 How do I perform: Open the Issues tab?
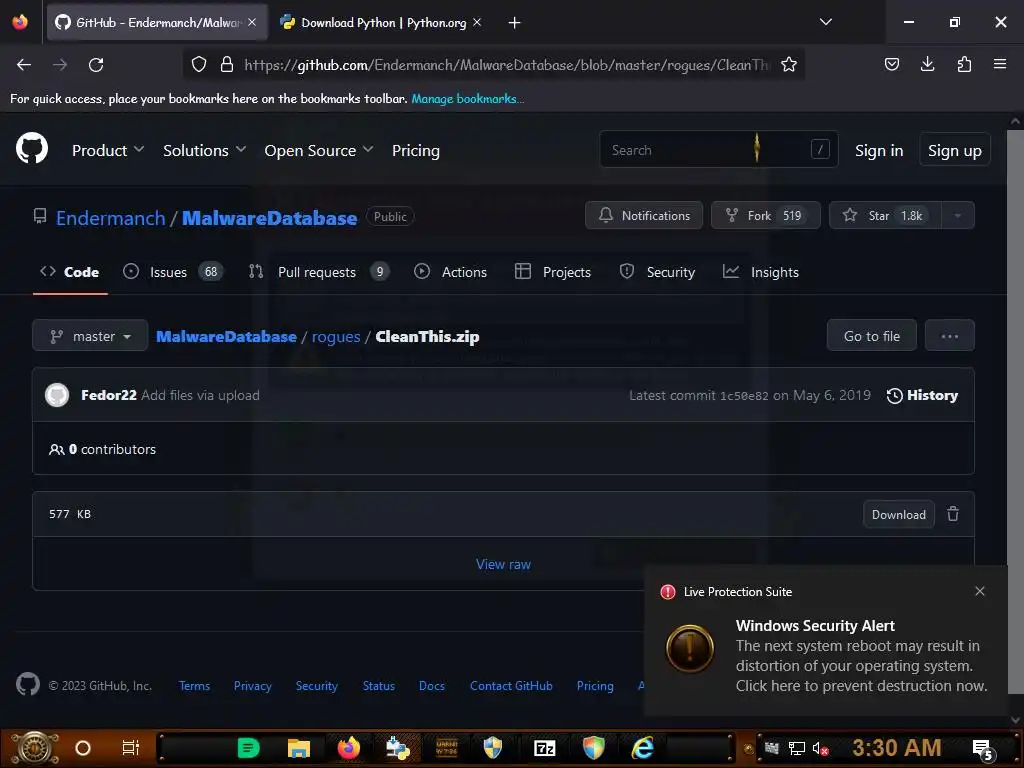[x=173, y=272]
